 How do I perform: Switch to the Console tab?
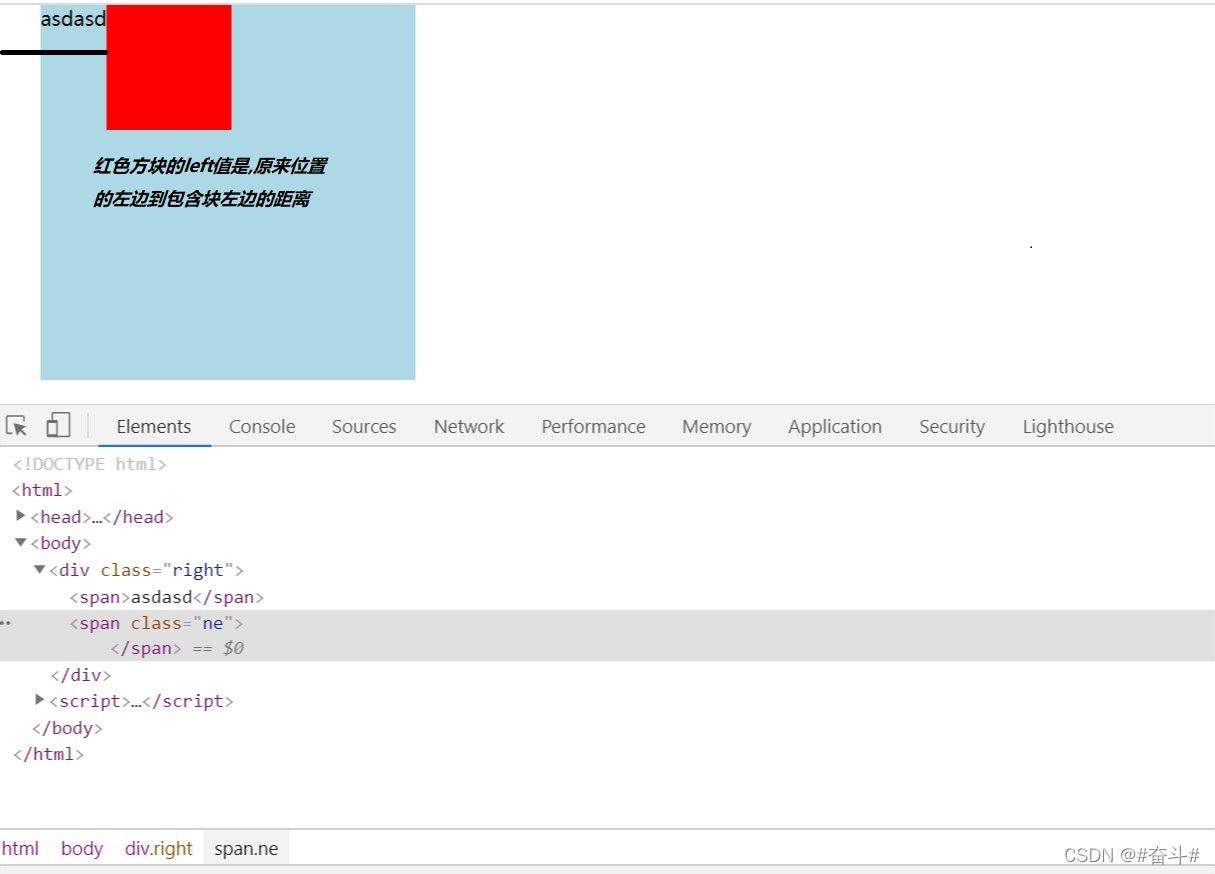(262, 427)
